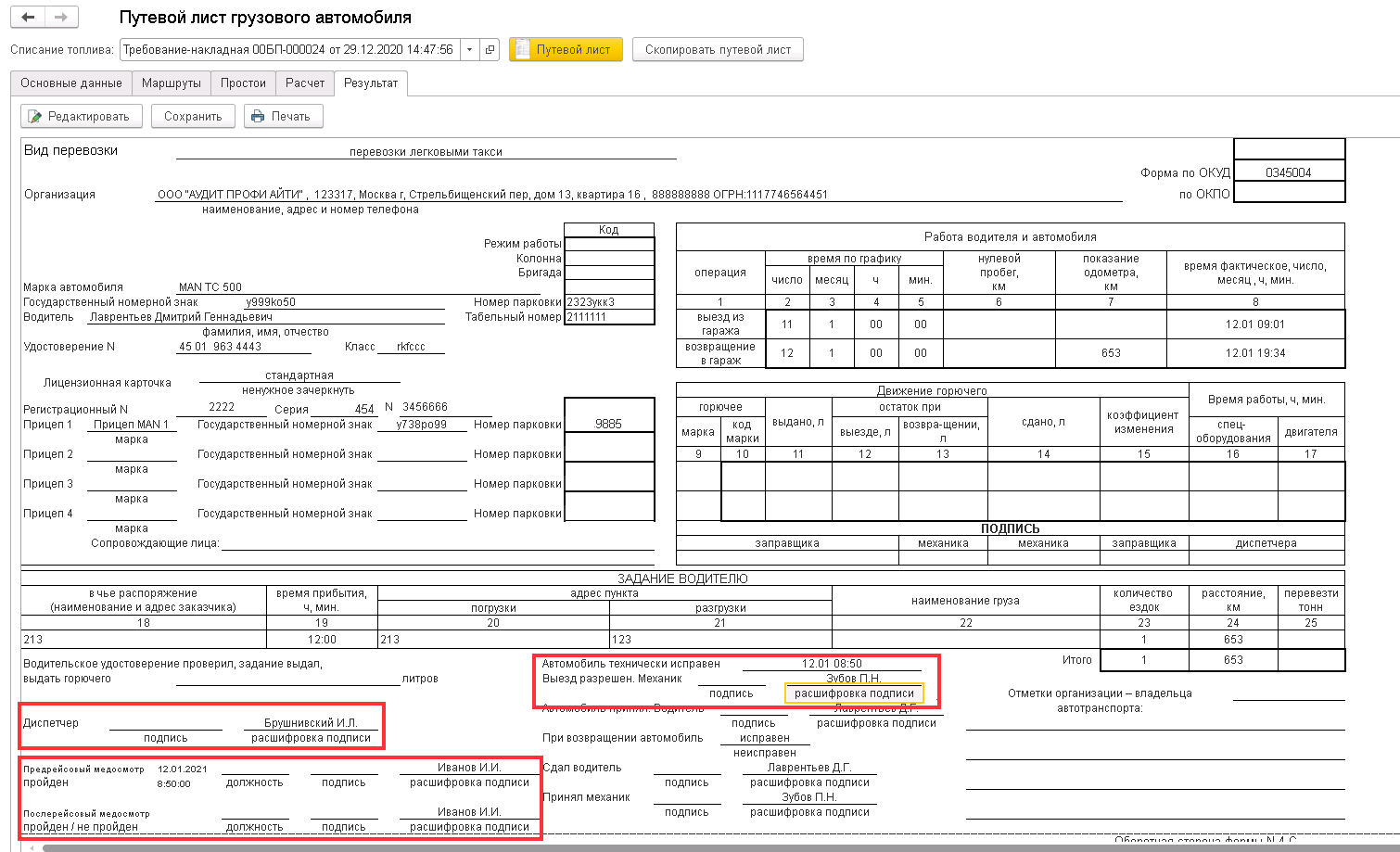Select medical check time 8:50:00

(173, 783)
